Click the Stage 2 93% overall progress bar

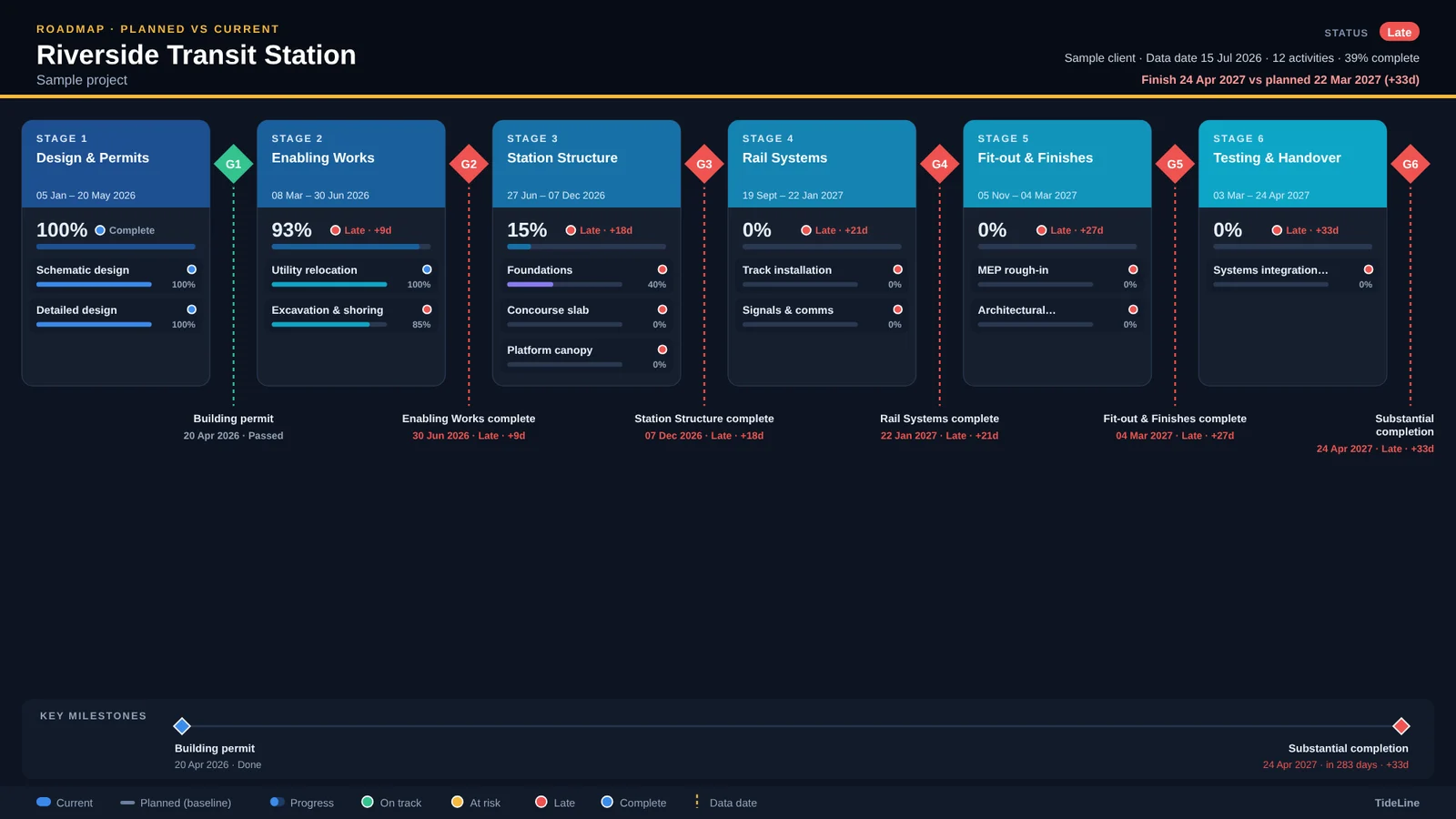coord(351,247)
